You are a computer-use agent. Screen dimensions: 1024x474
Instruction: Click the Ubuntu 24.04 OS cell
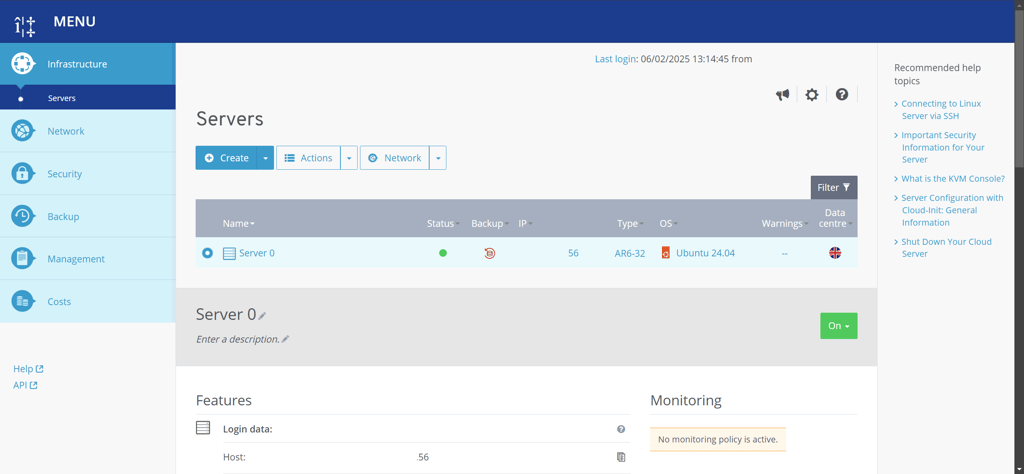[705, 253]
